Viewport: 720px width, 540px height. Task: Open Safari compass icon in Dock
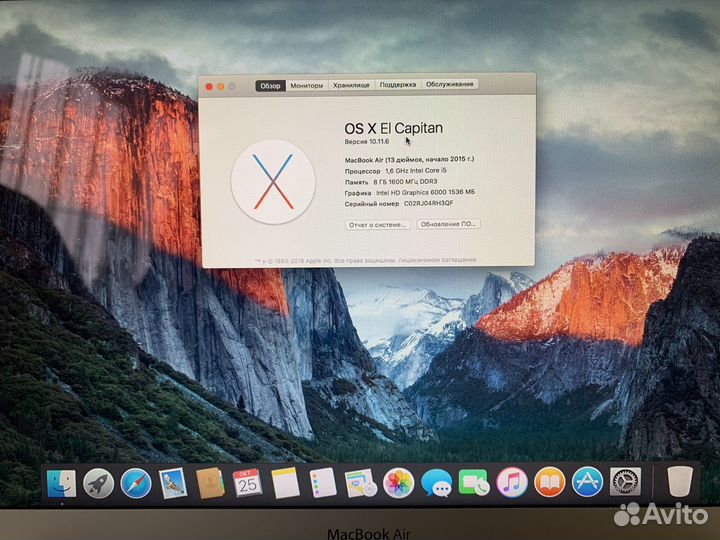(x=136, y=483)
